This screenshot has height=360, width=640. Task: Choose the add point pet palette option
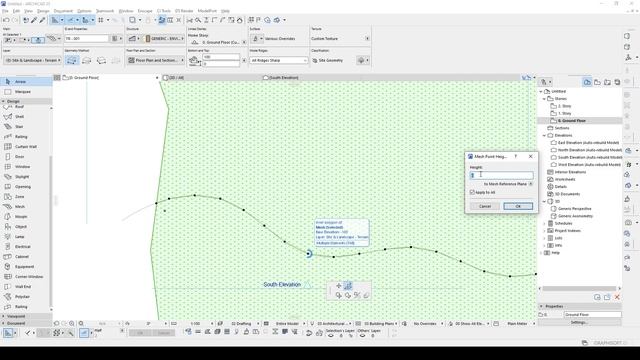click(339, 286)
